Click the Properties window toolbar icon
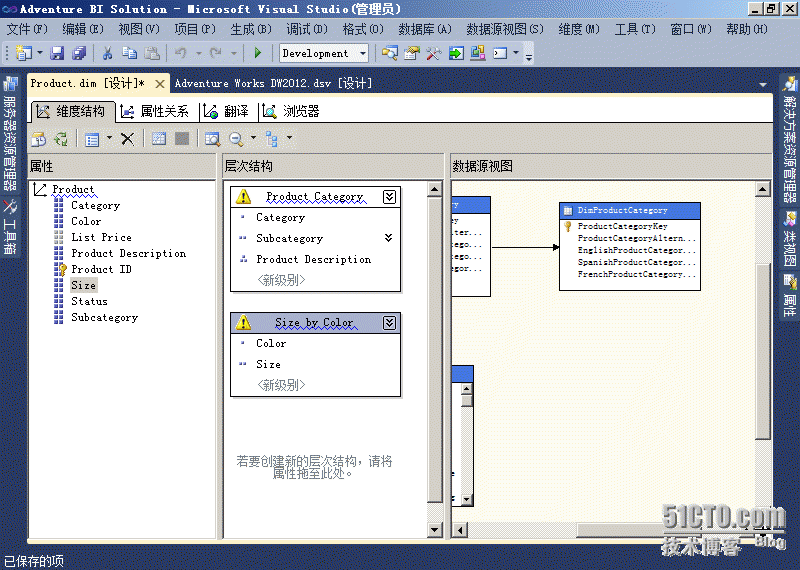This screenshot has width=800, height=570. (x=412, y=53)
